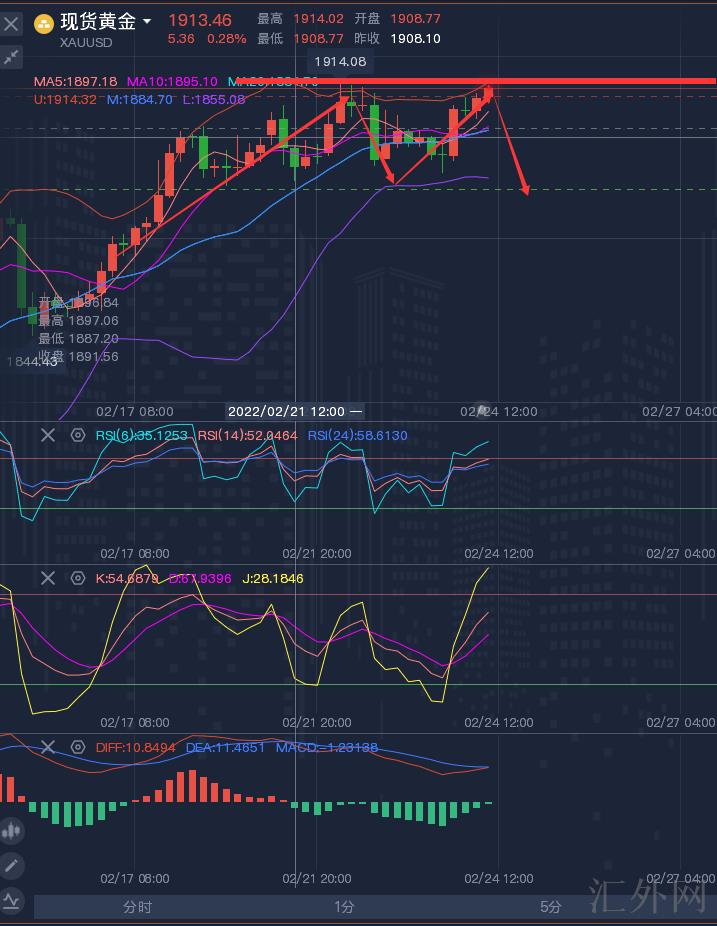Select the candlestick chart type icon
The image size is (717, 926).
pyautogui.click(x=11, y=829)
